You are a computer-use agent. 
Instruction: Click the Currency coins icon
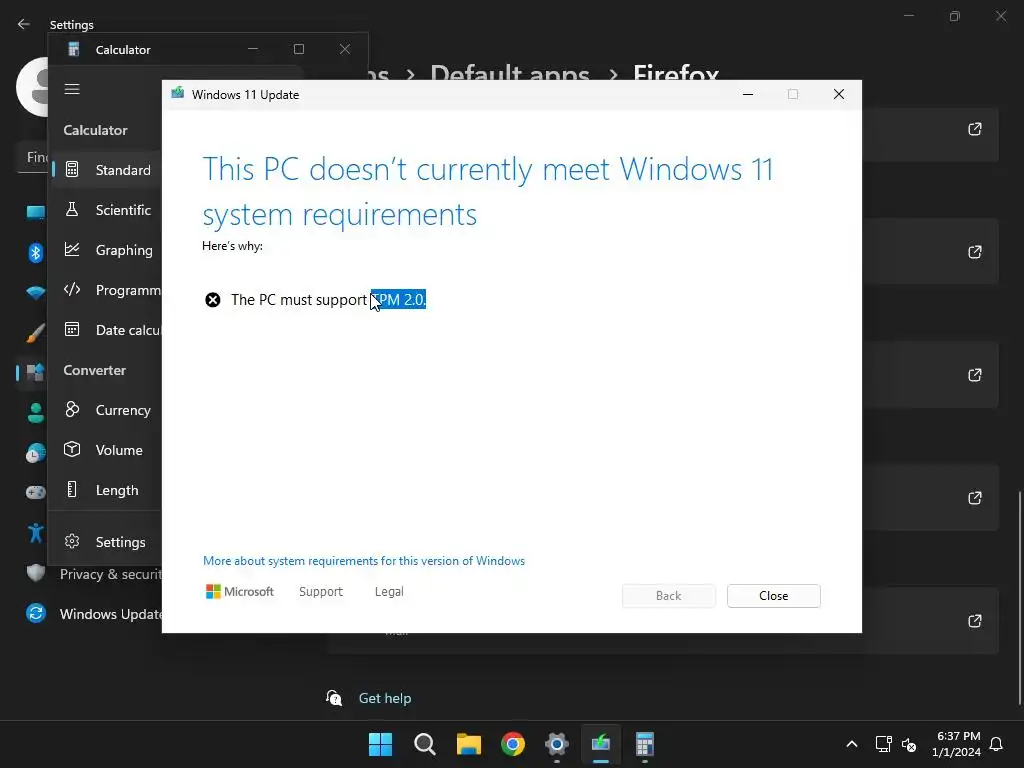pyautogui.click(x=72, y=409)
